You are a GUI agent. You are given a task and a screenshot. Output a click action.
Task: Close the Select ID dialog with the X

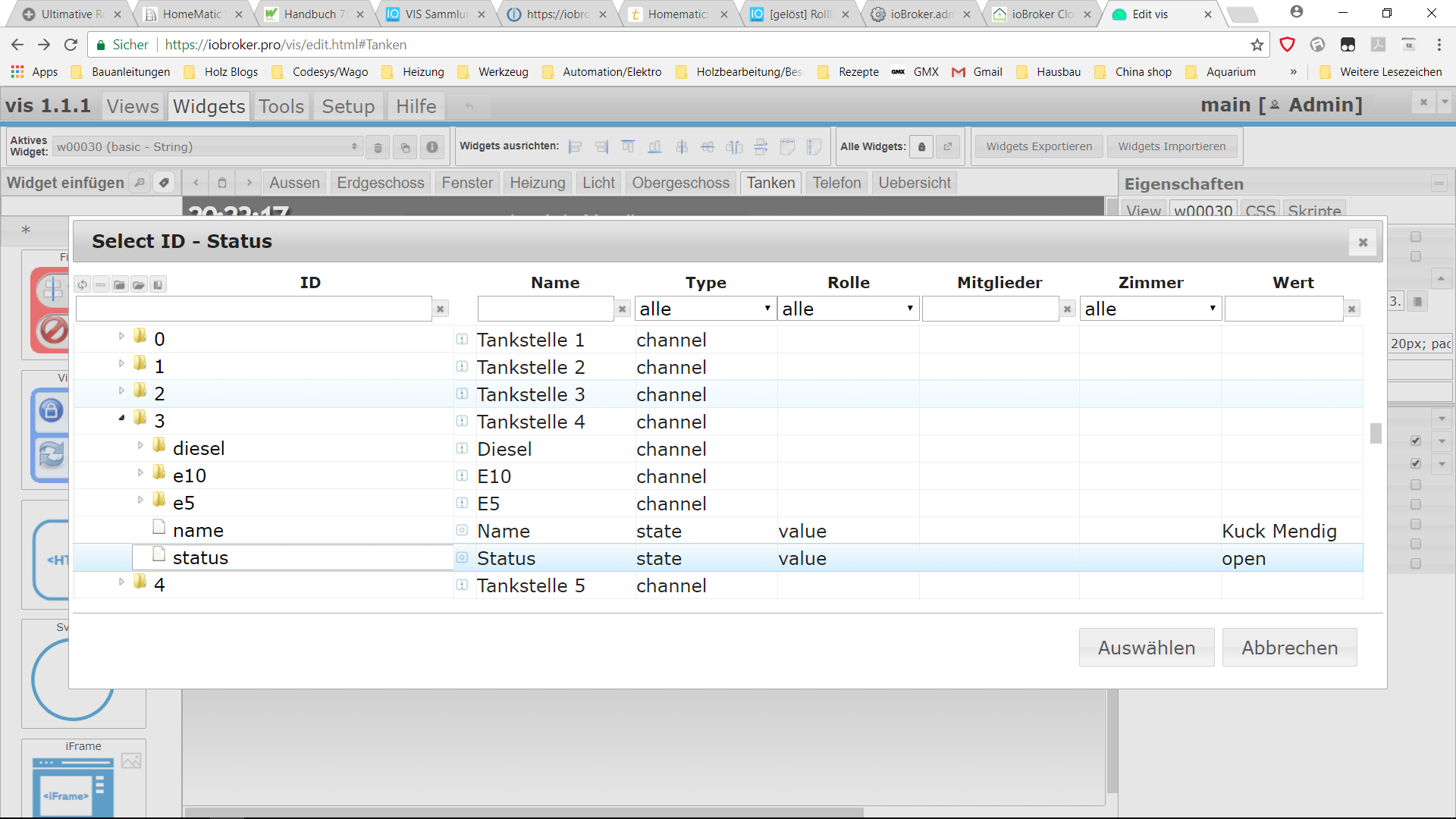click(x=1363, y=242)
